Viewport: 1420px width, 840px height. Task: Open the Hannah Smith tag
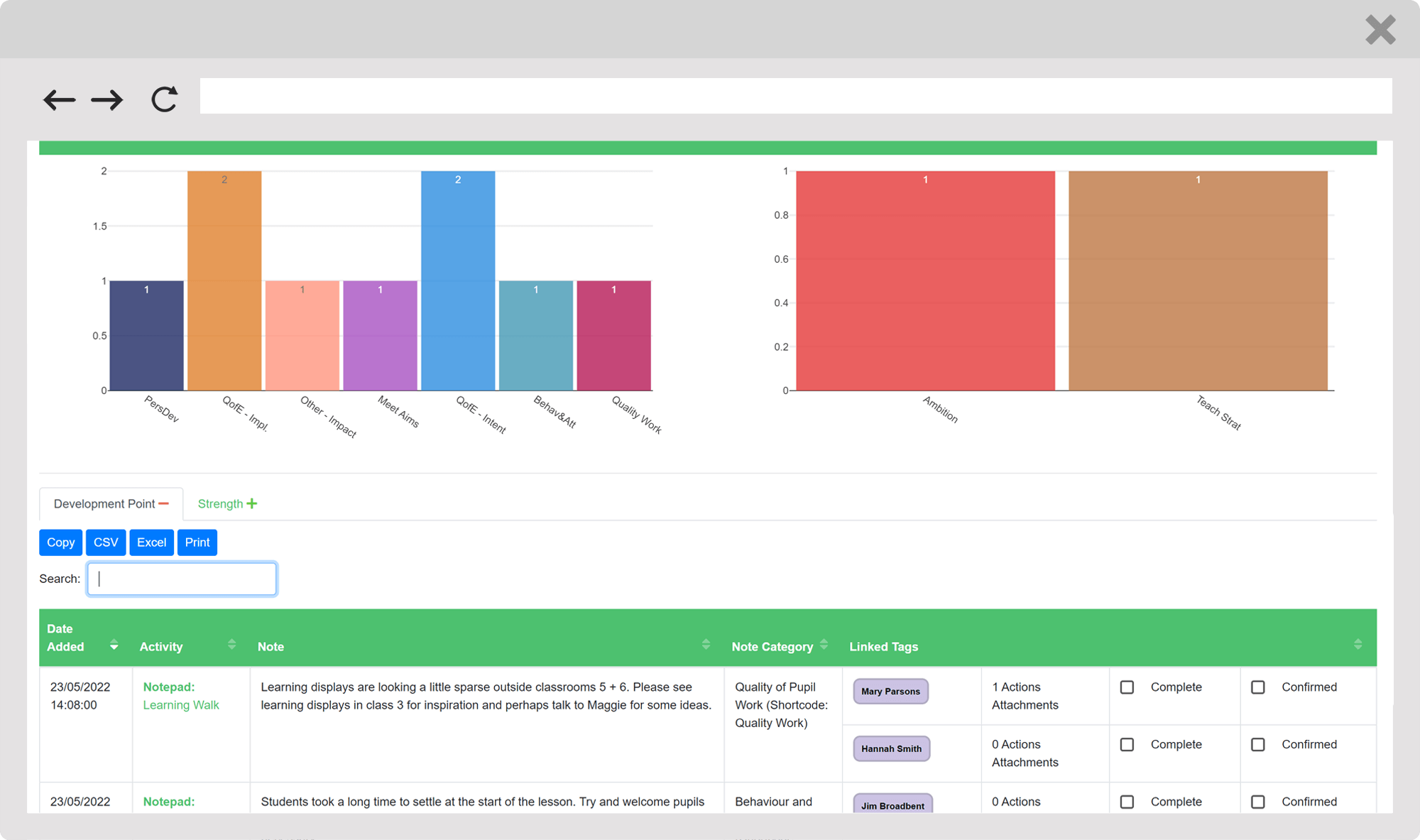[x=892, y=748]
